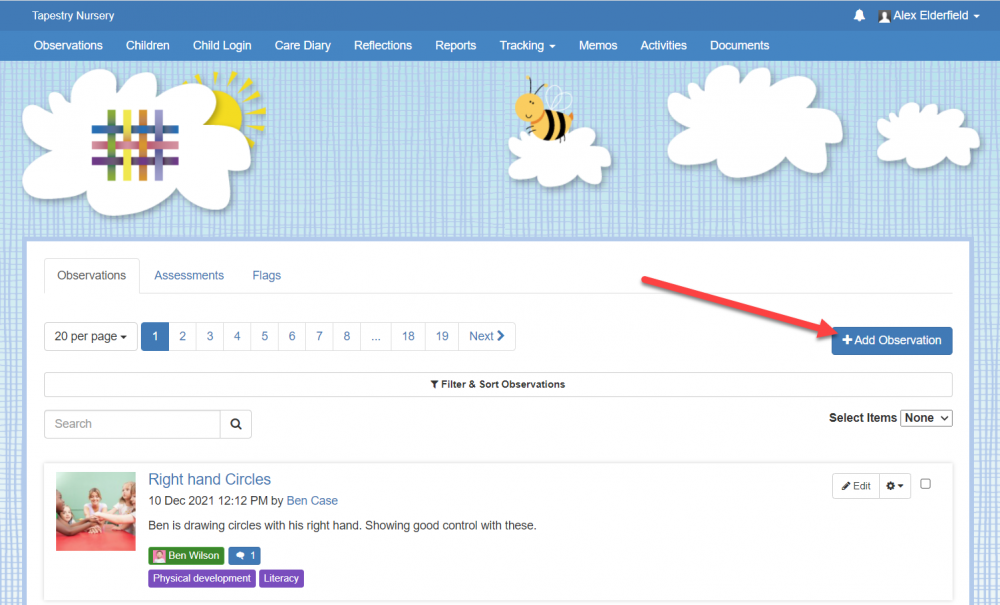Open Ben Case author link
This screenshot has width=1000, height=605.
tap(312, 500)
